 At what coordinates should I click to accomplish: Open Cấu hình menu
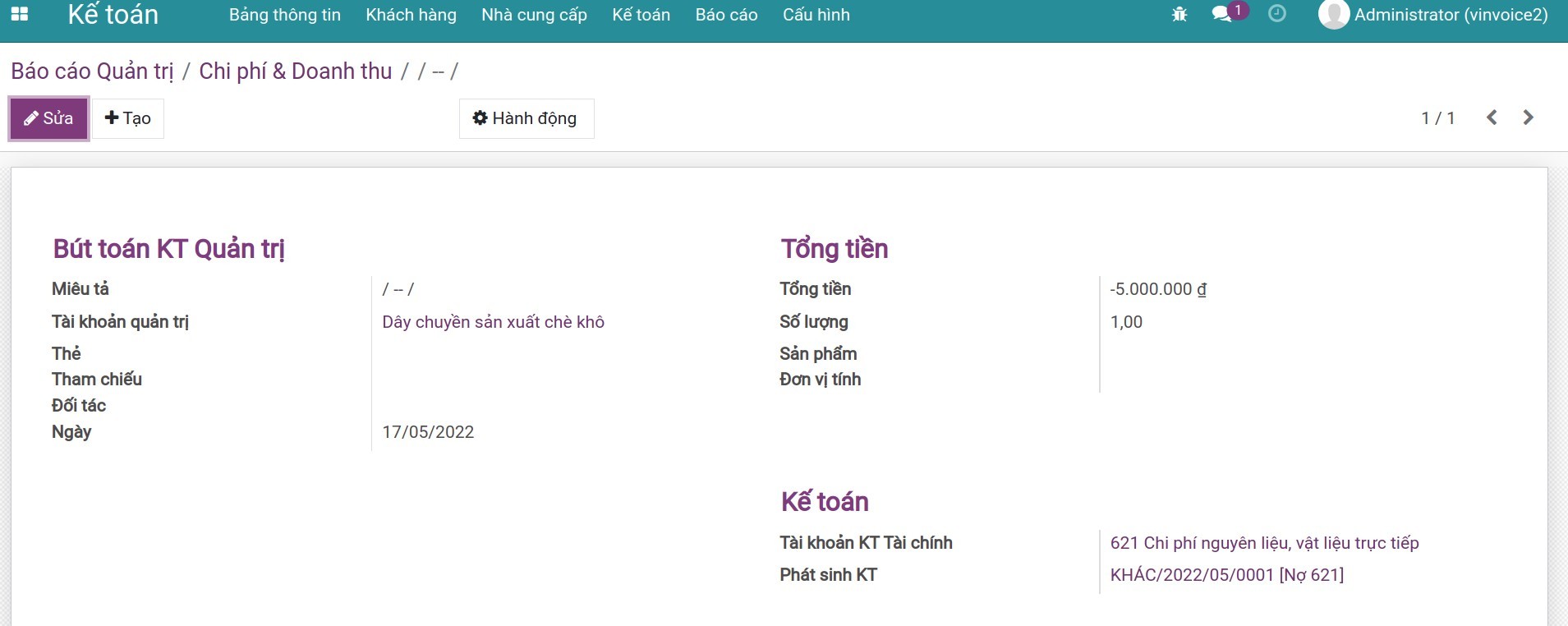816,15
